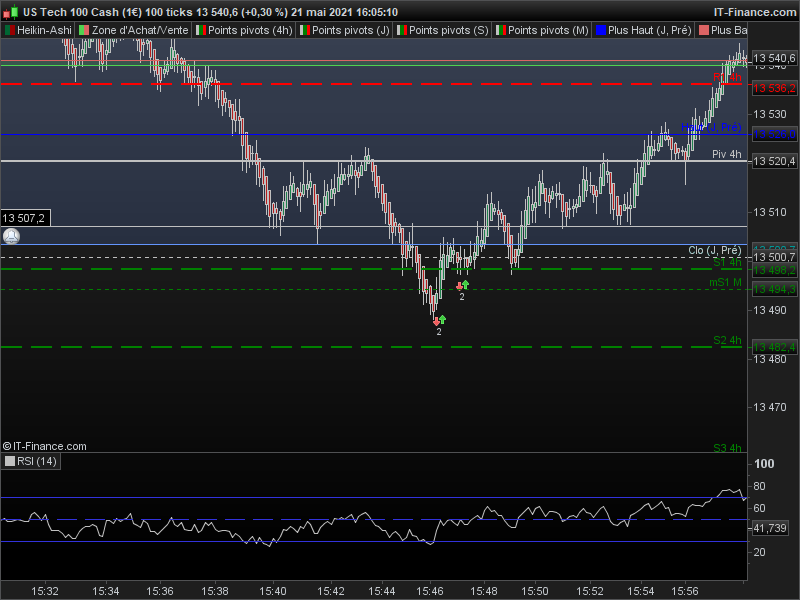The image size is (800, 600).
Task: Click the 15:46 time axis label
Action: coord(430,591)
